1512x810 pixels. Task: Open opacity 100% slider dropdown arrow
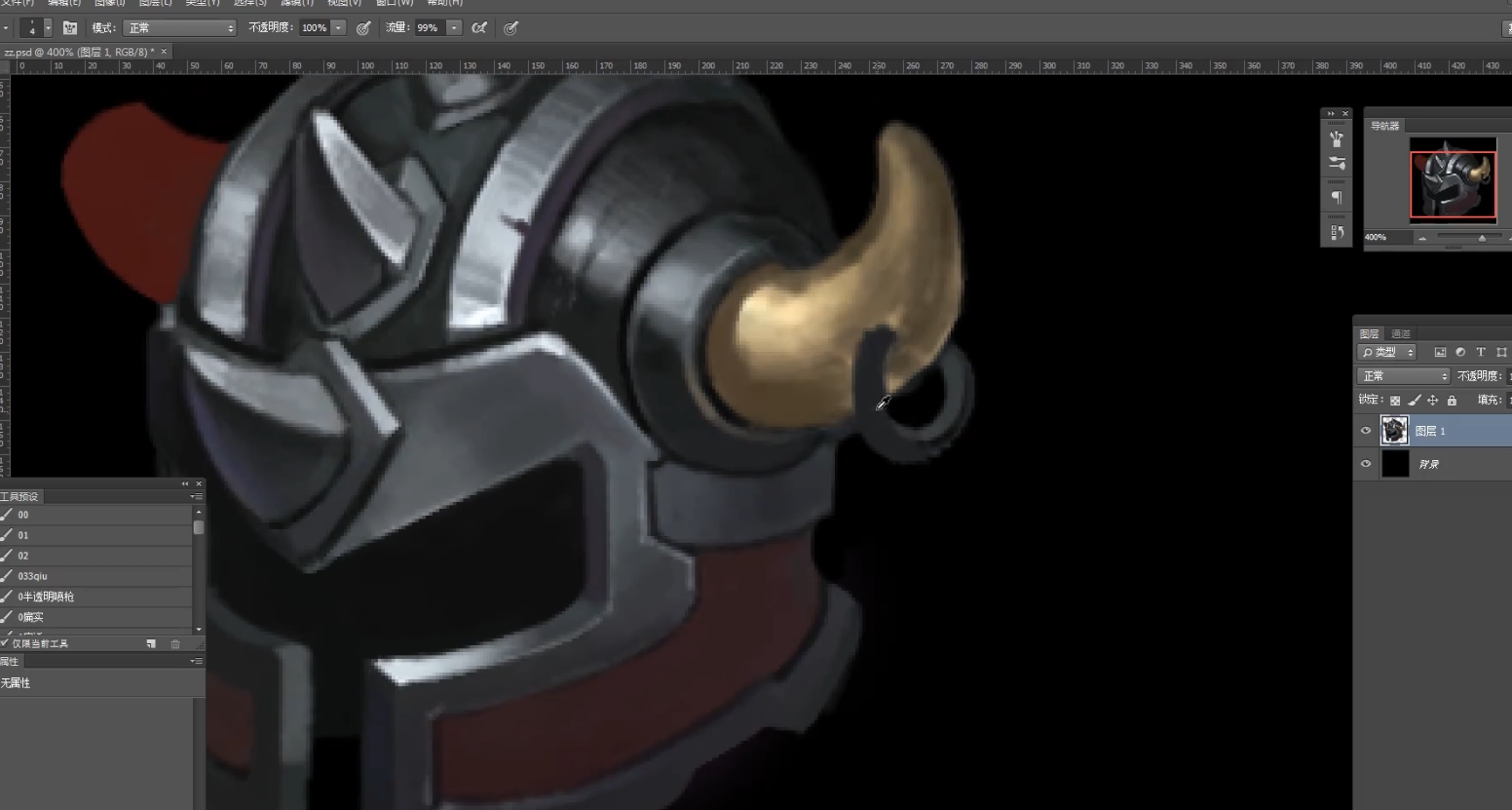338,28
